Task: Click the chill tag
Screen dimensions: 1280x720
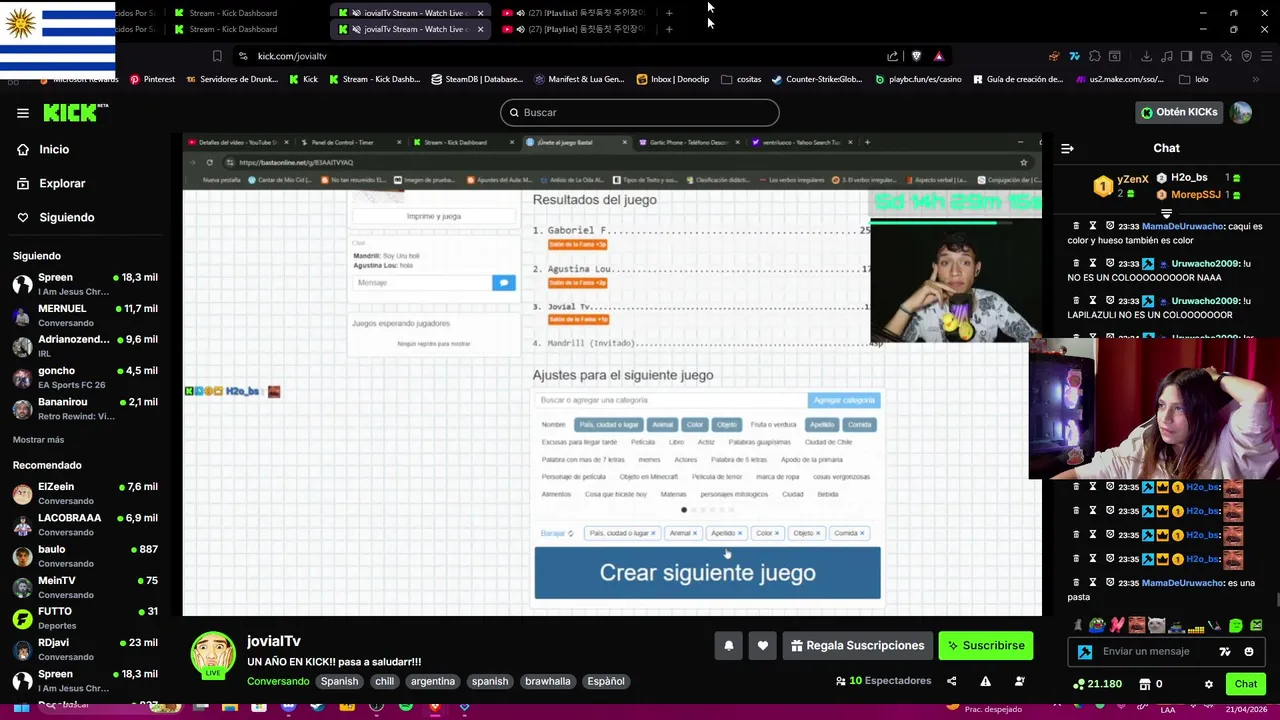Action: coord(384,681)
